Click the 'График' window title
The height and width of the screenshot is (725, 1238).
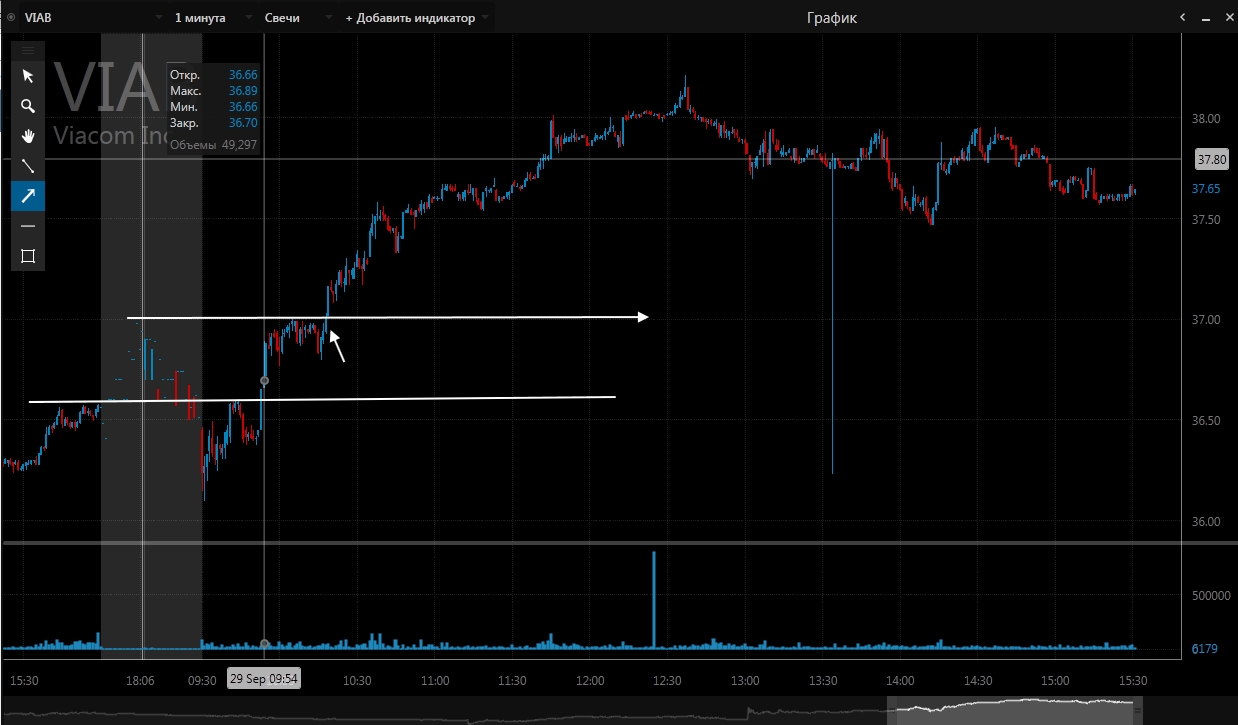831,18
